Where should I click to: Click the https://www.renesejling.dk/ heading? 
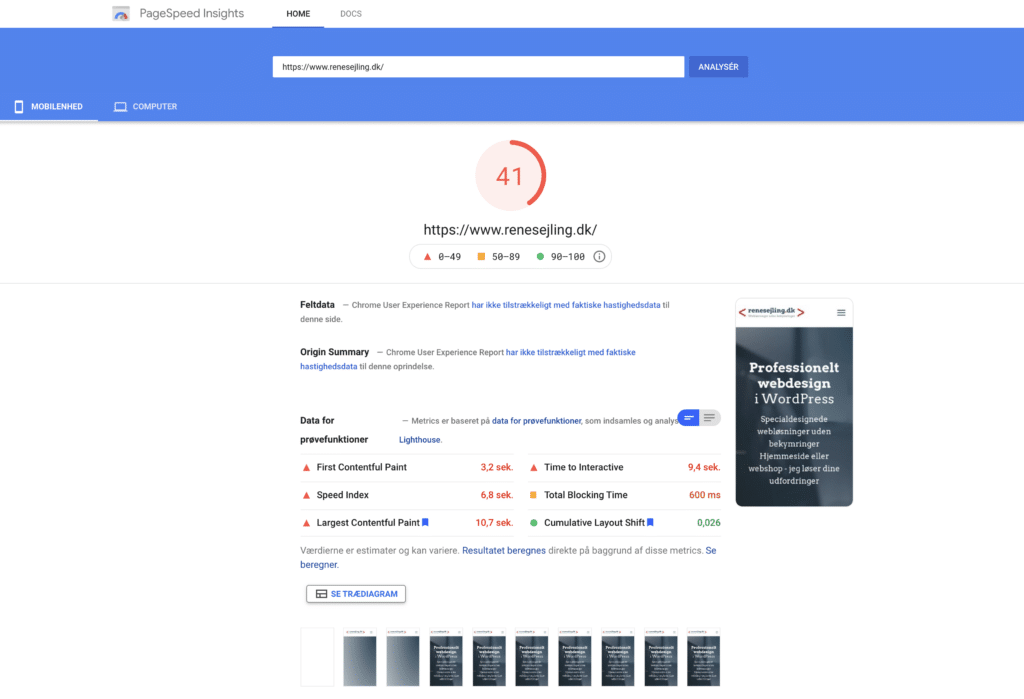click(510, 230)
